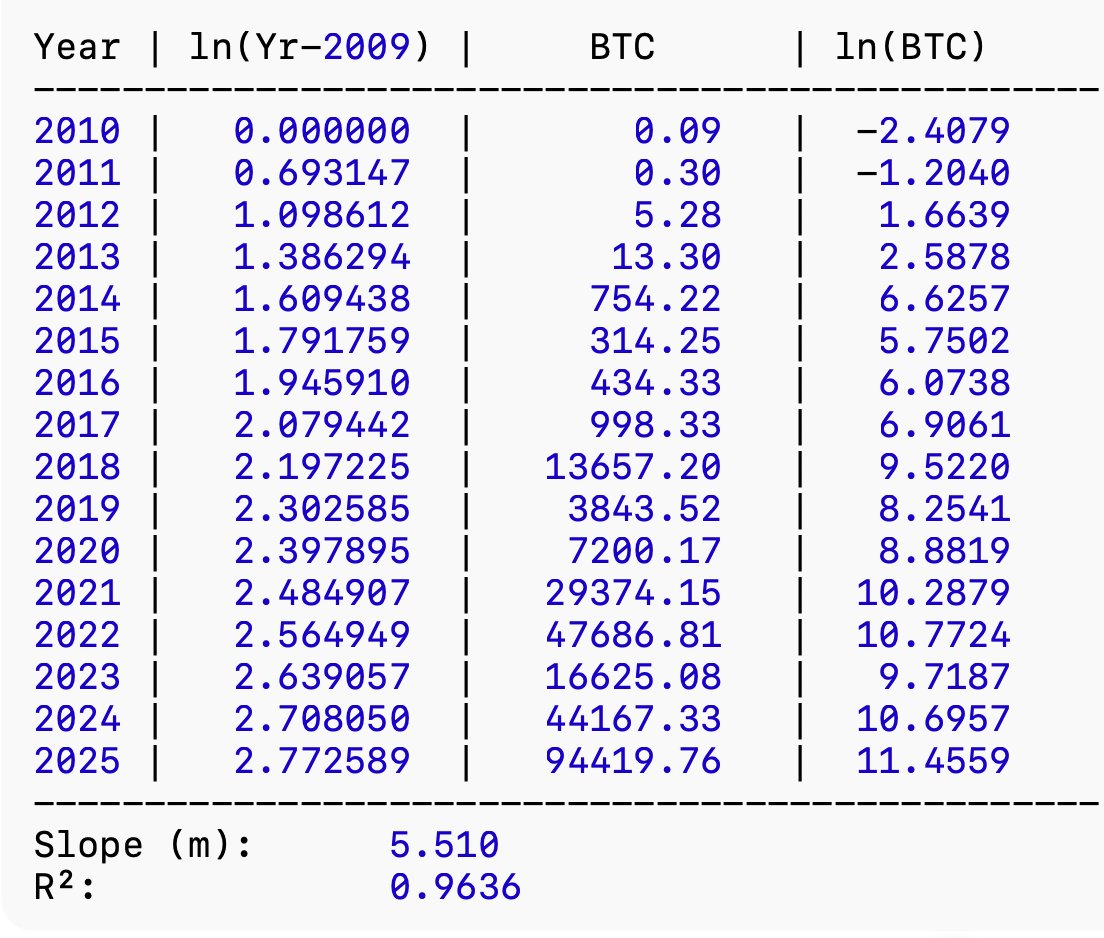Click the year 2025 entry
This screenshot has width=1104, height=938.
77,761
